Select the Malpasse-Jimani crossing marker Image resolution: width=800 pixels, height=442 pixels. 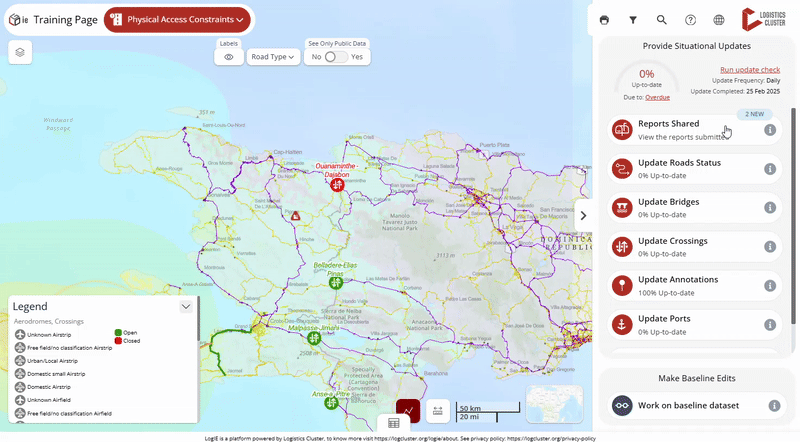(x=314, y=338)
